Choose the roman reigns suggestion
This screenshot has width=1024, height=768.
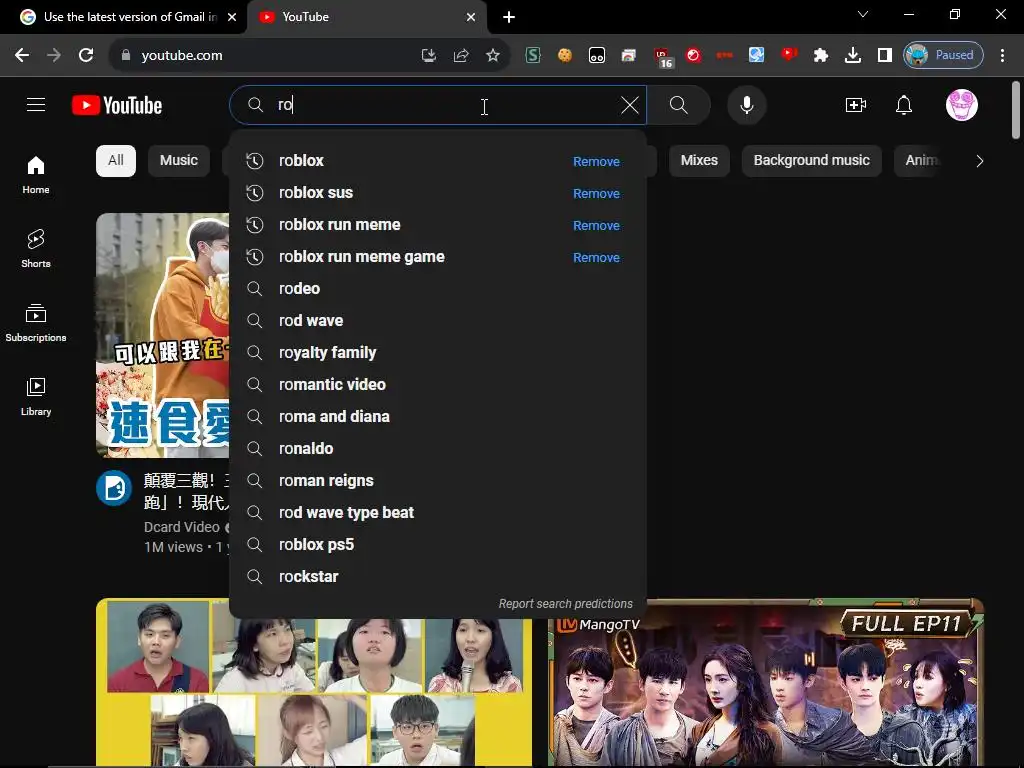pos(438,481)
